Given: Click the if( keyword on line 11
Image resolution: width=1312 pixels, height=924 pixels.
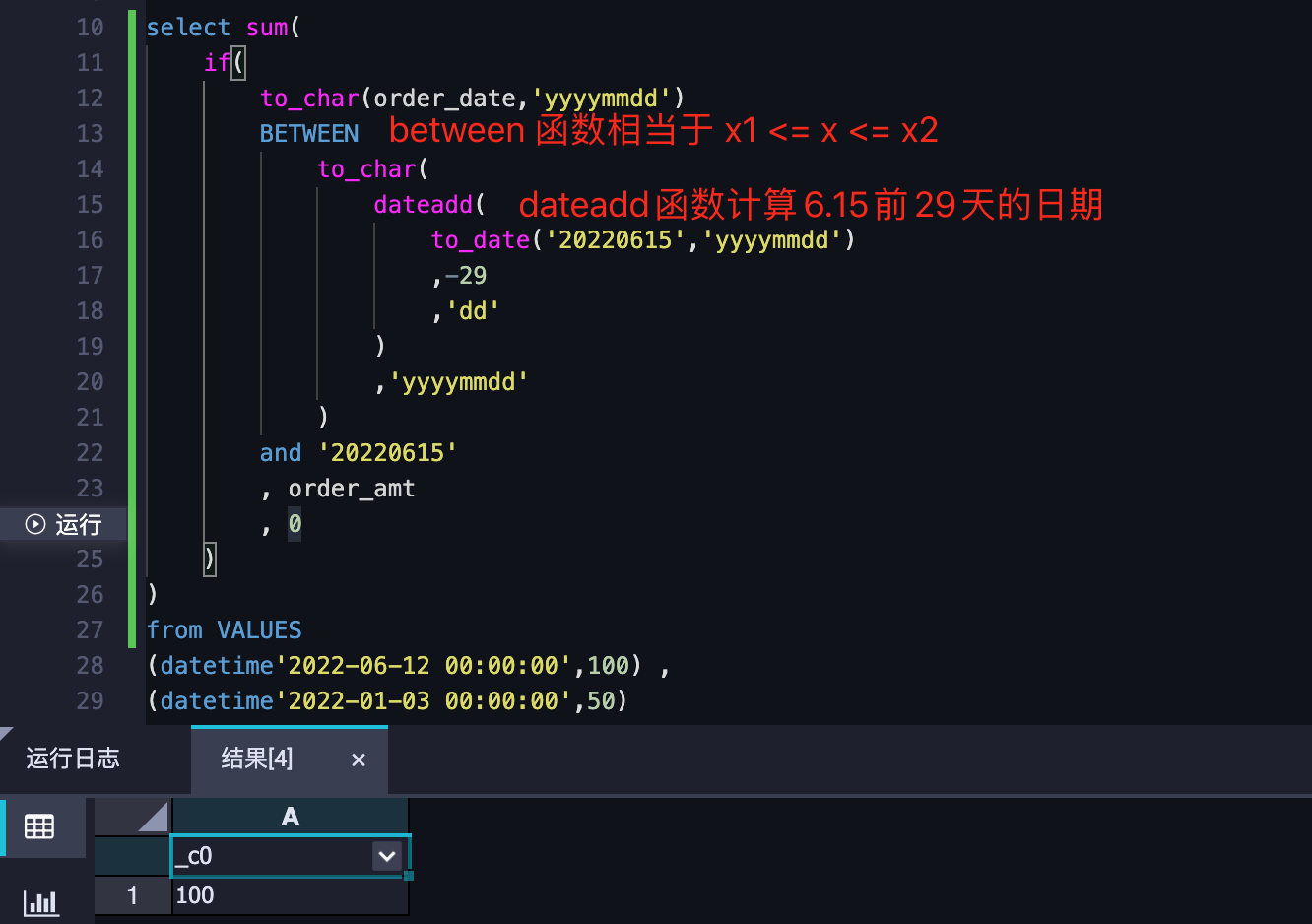Looking at the screenshot, I should (x=225, y=63).
